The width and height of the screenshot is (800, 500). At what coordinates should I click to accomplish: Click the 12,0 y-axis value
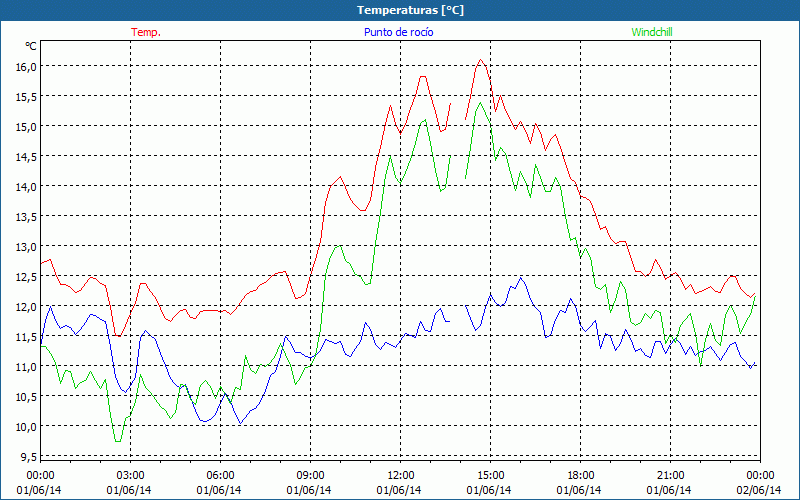(26, 307)
